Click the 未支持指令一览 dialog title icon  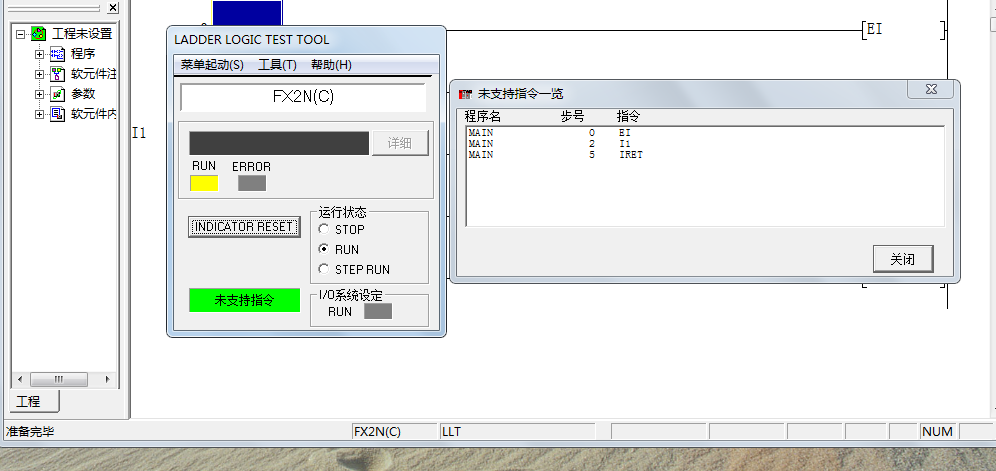pyautogui.click(x=465, y=93)
